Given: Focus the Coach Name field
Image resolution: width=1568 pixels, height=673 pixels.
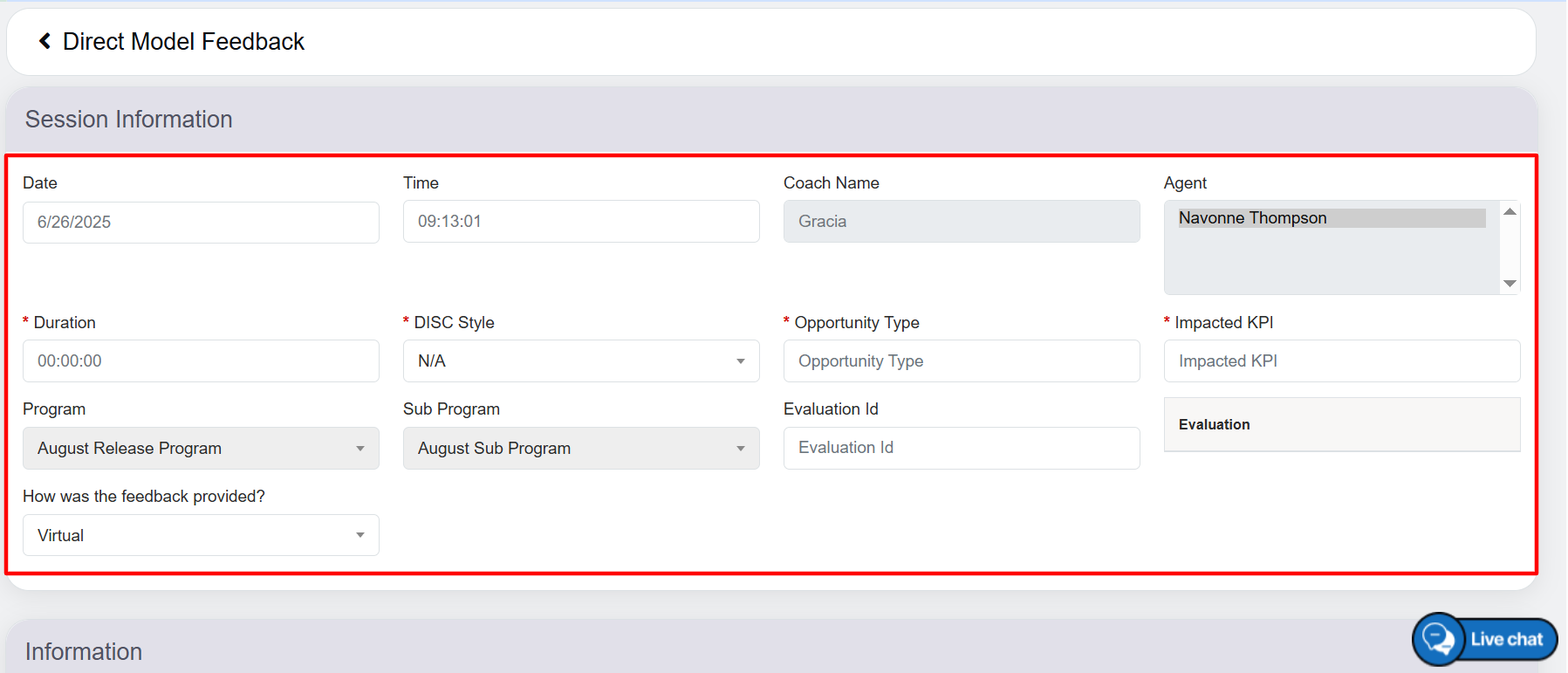Looking at the screenshot, I should pos(961,222).
